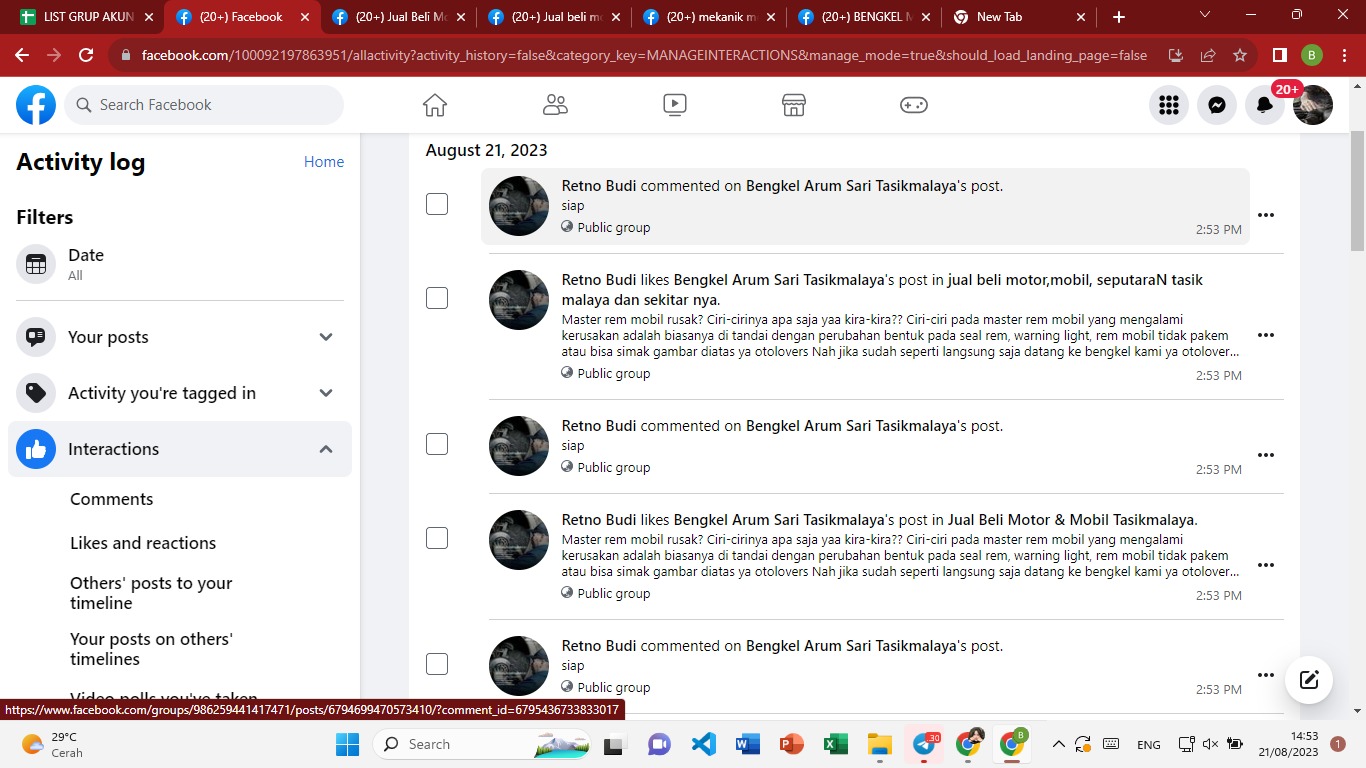Open Word from the taskbar
Screen dimensions: 1366x768
tap(748, 744)
